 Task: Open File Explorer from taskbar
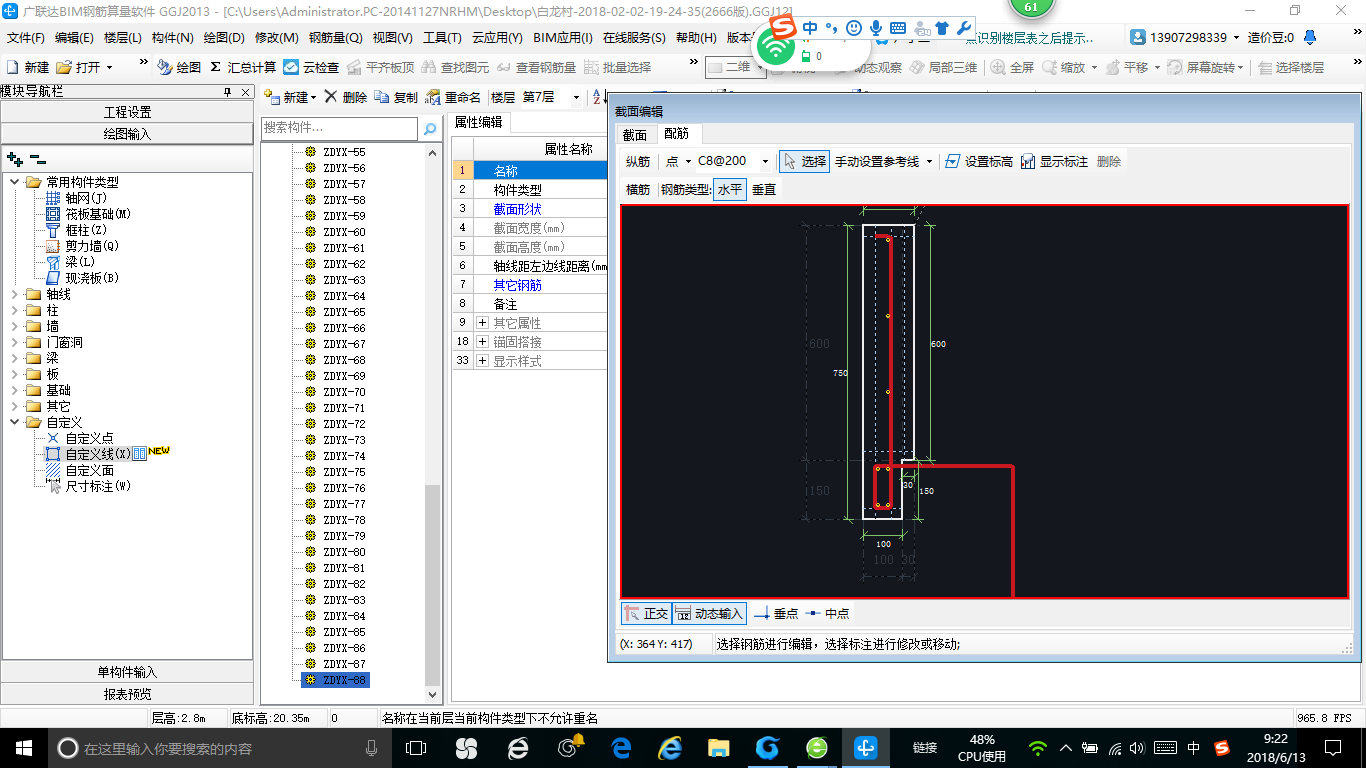[x=718, y=747]
